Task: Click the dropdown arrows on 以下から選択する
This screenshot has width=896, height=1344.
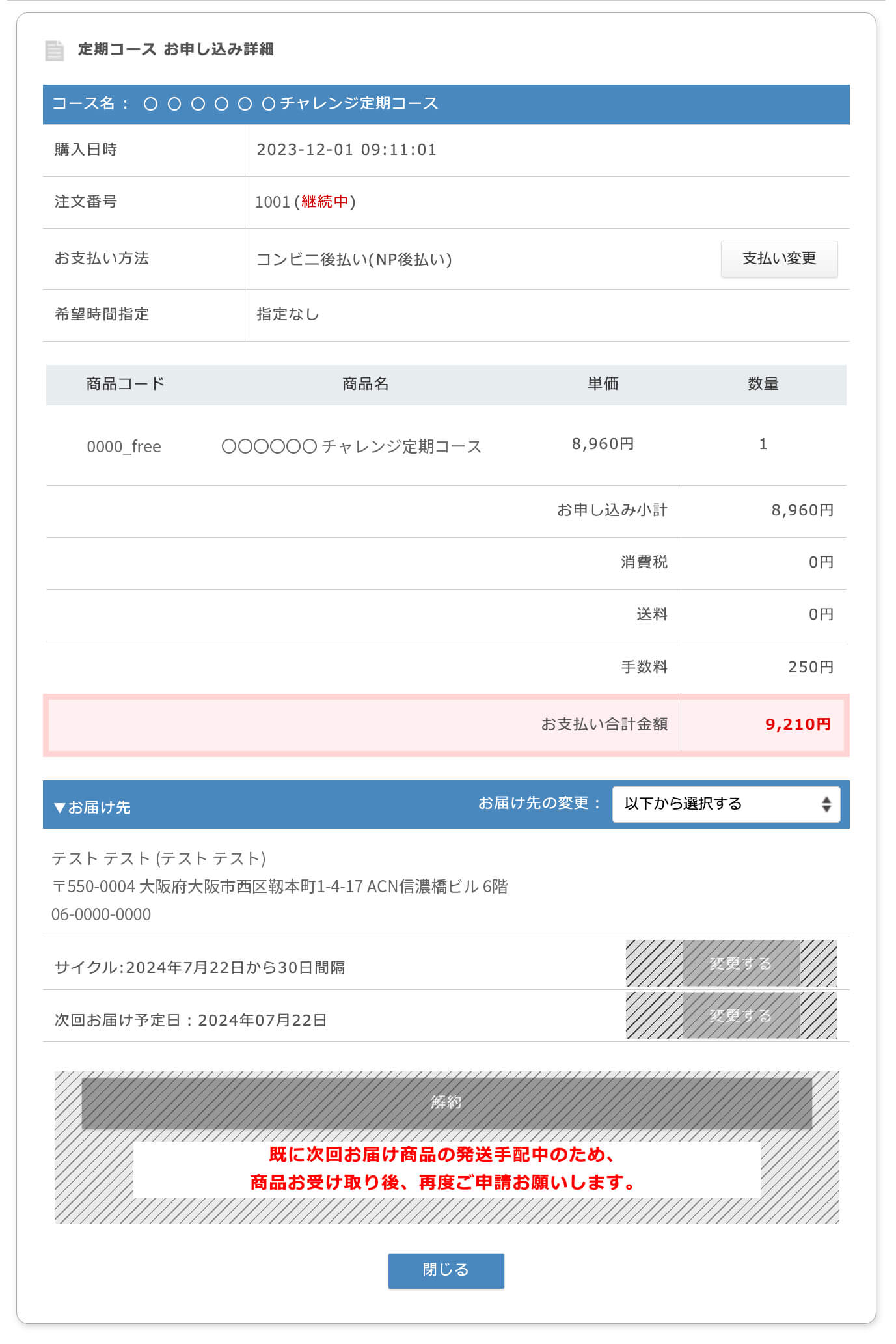Action: click(825, 804)
